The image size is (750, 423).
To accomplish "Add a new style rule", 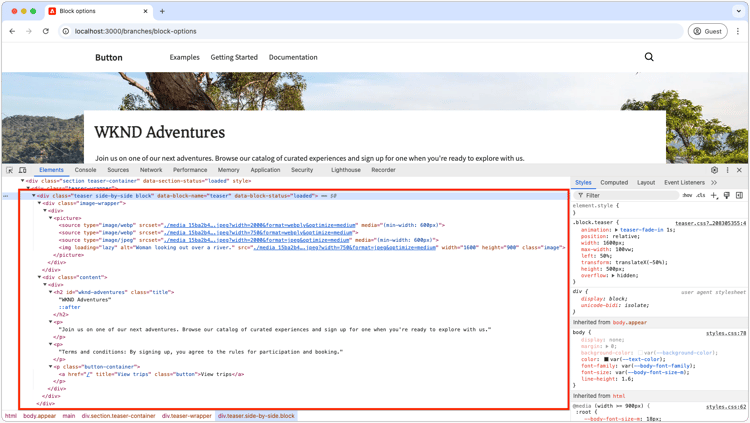I will tap(714, 195).
